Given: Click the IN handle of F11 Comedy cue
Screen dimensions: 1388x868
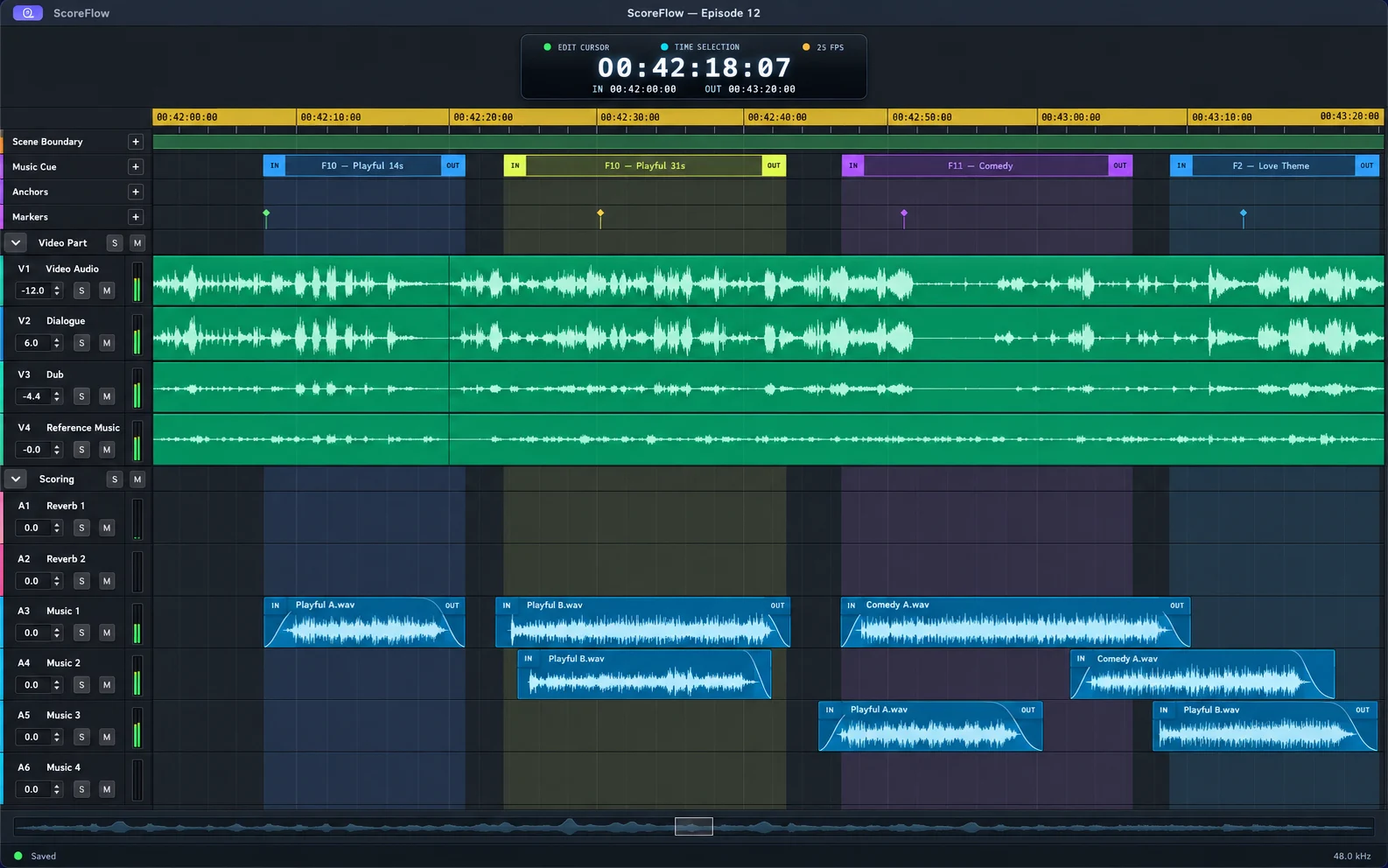Looking at the screenshot, I should [853, 165].
